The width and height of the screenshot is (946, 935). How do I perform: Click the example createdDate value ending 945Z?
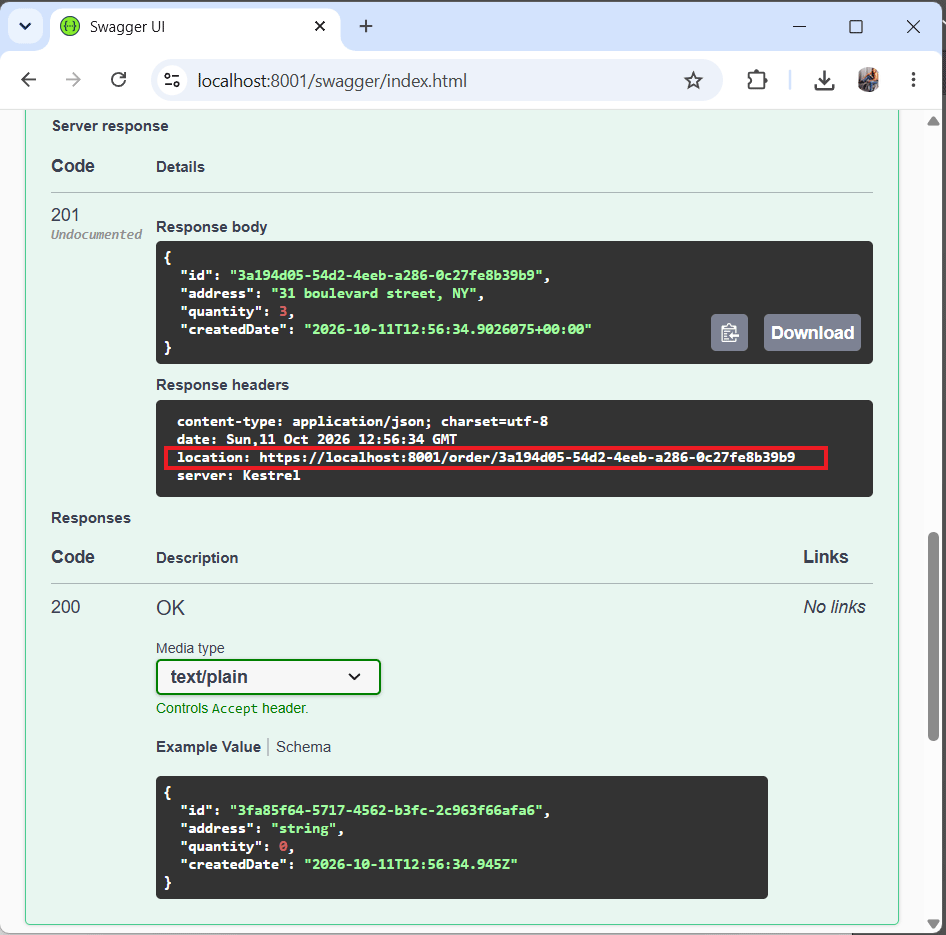[x=411, y=864]
